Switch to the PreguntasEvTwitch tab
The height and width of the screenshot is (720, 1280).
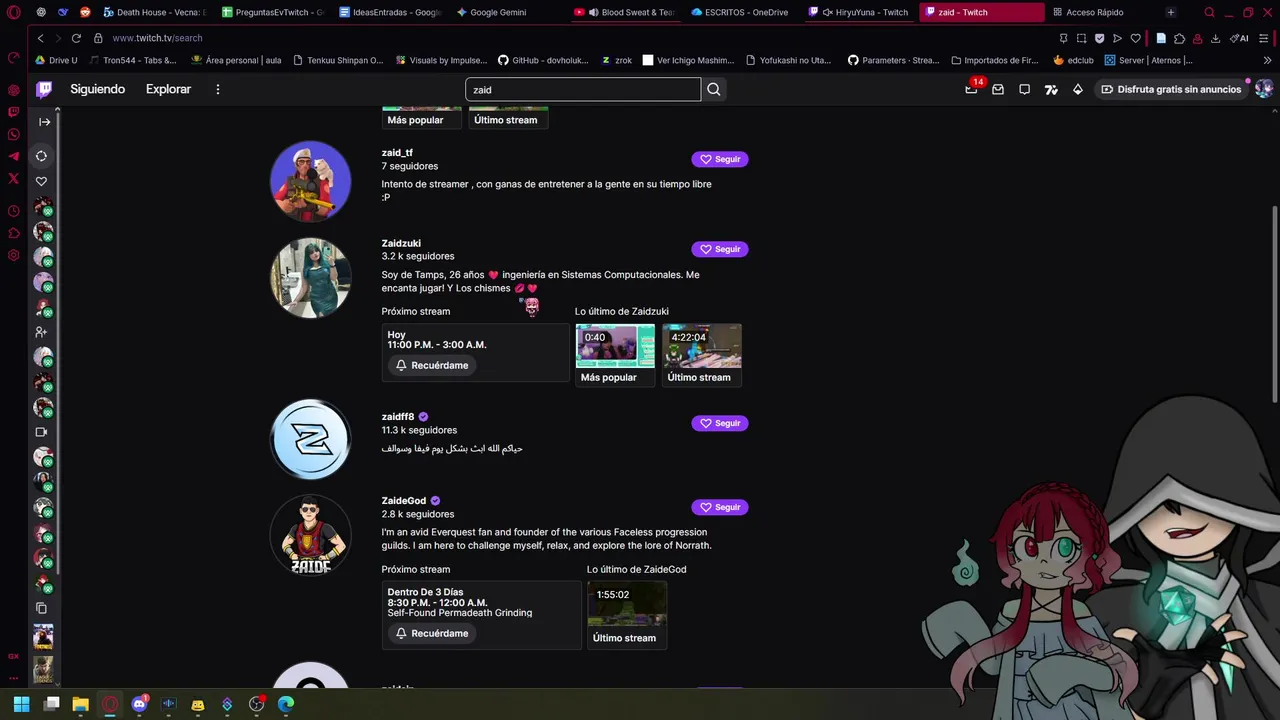[273, 12]
